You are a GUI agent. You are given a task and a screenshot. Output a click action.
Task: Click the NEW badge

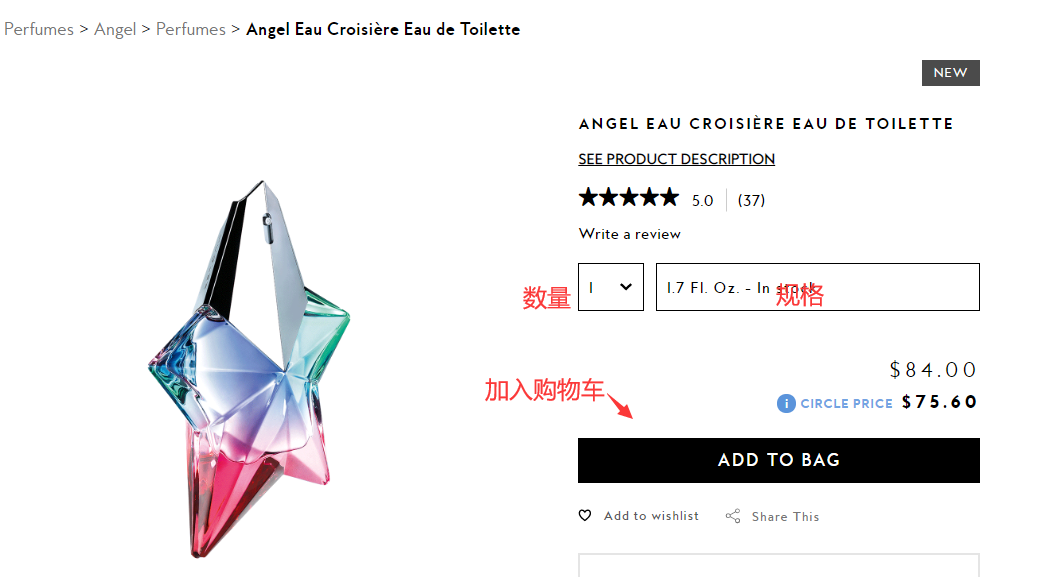pos(950,73)
